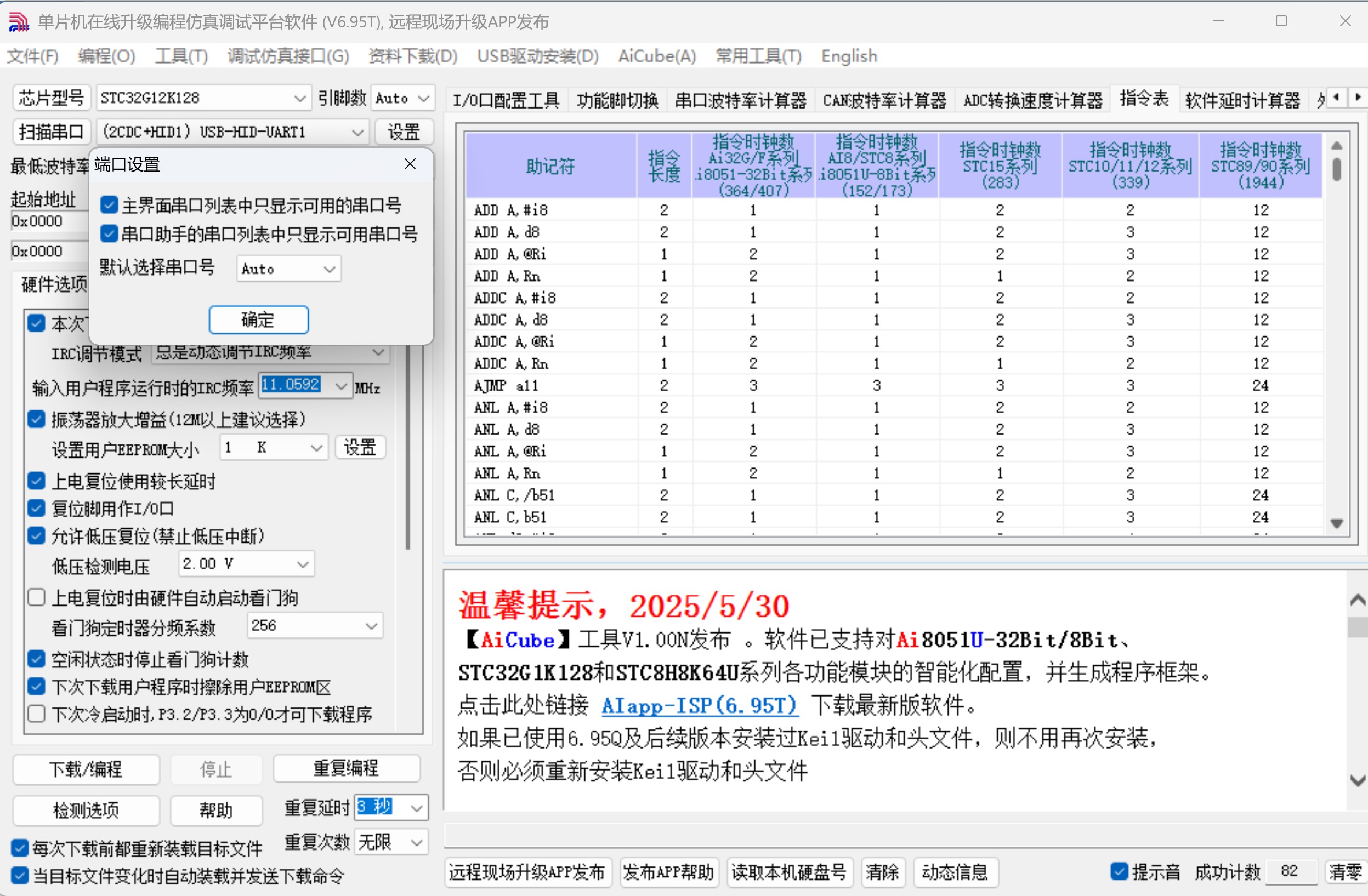This screenshot has height=896, width=1368.
Task: Toggle 允许低压复位(禁止低压中断) checkbox
Action: [x=36, y=535]
